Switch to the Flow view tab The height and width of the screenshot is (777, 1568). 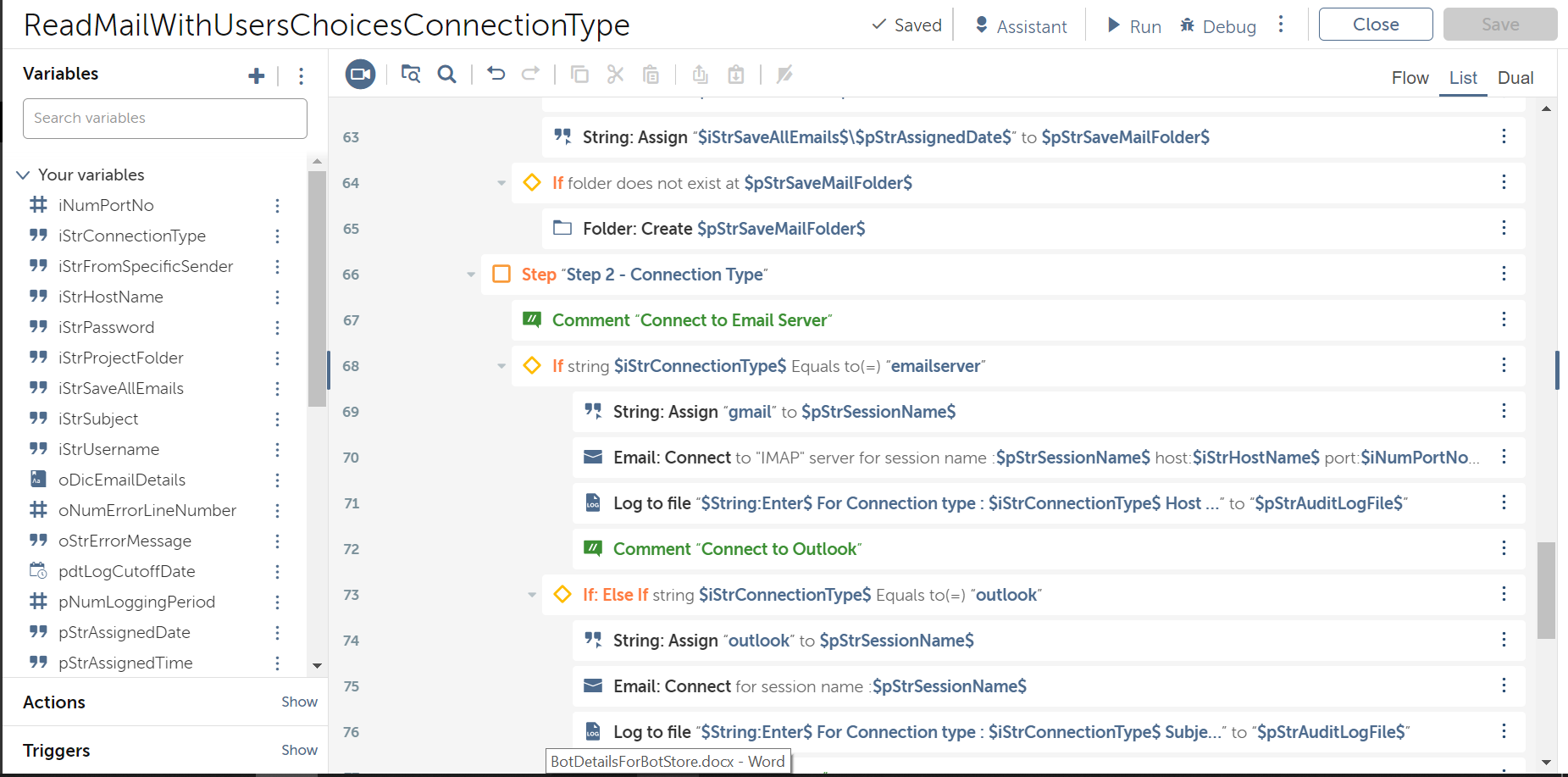(1410, 78)
